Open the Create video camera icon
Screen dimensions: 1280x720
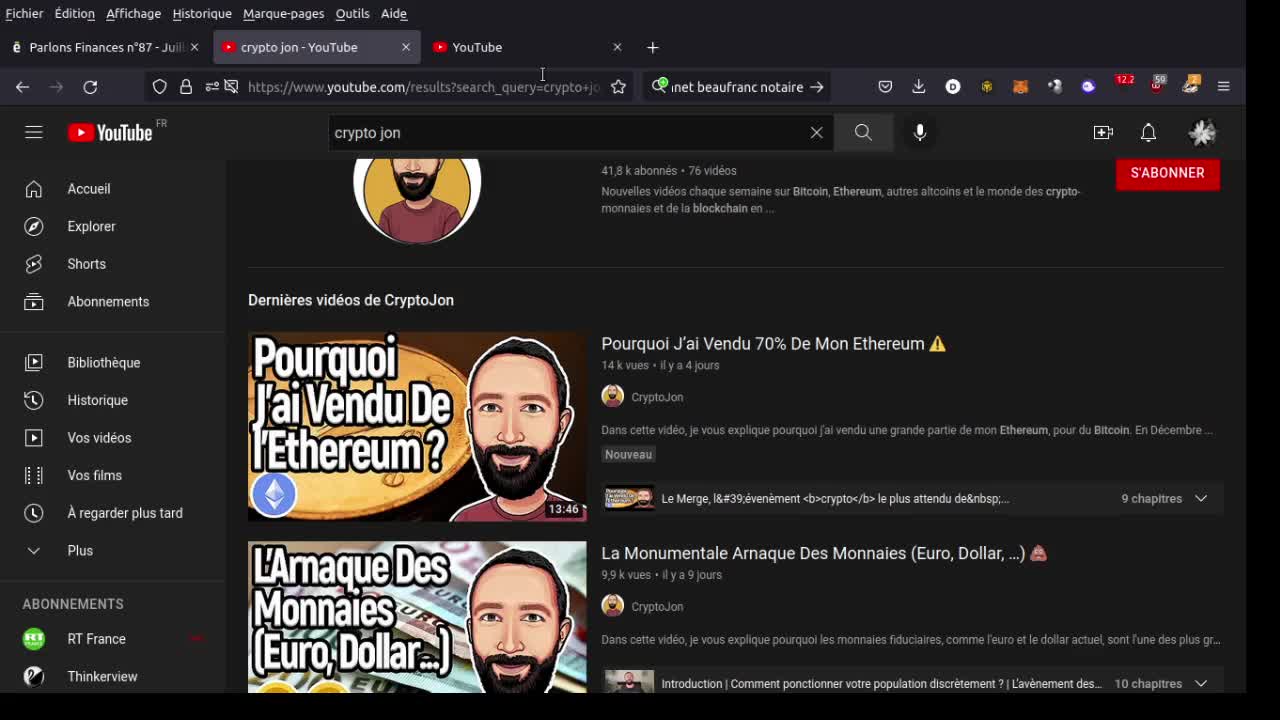tap(1103, 132)
